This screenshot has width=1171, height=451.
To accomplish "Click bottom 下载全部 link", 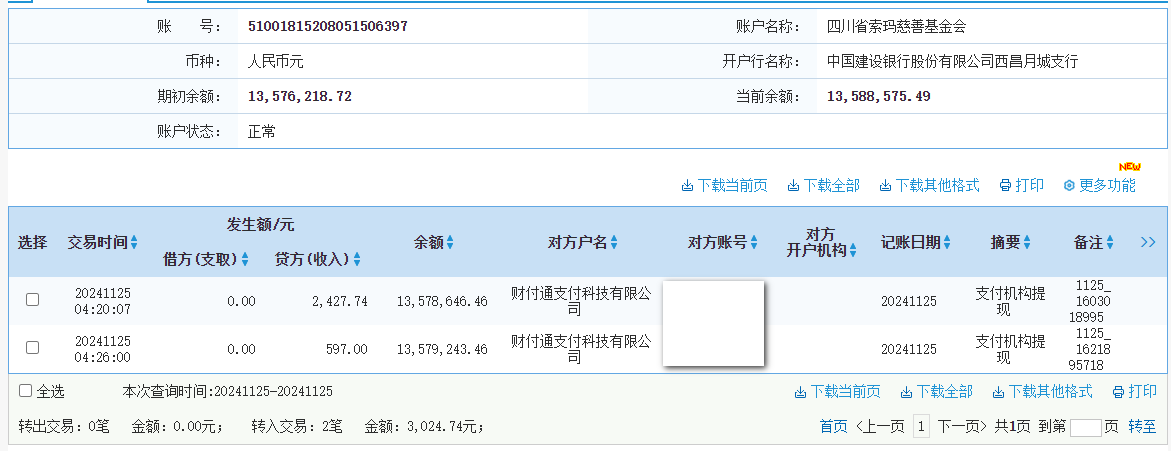I will [944, 392].
